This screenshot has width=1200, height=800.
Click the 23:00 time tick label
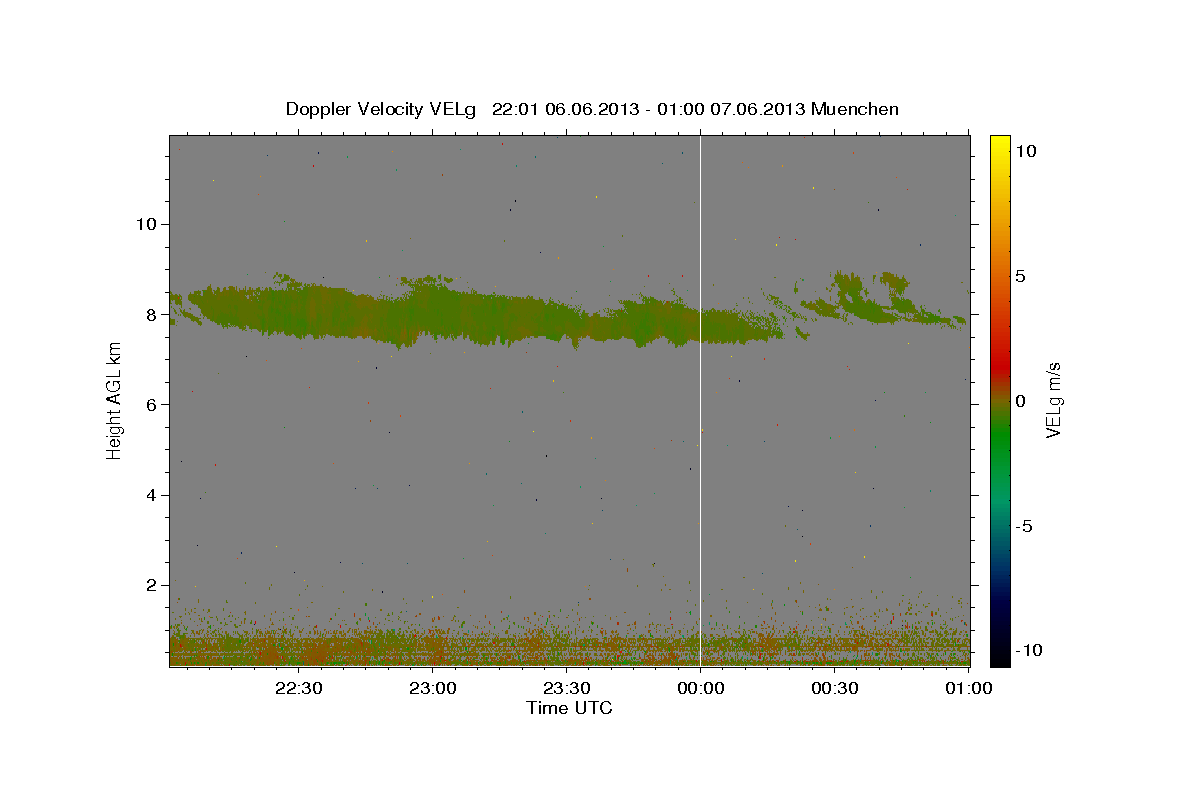coord(433,688)
